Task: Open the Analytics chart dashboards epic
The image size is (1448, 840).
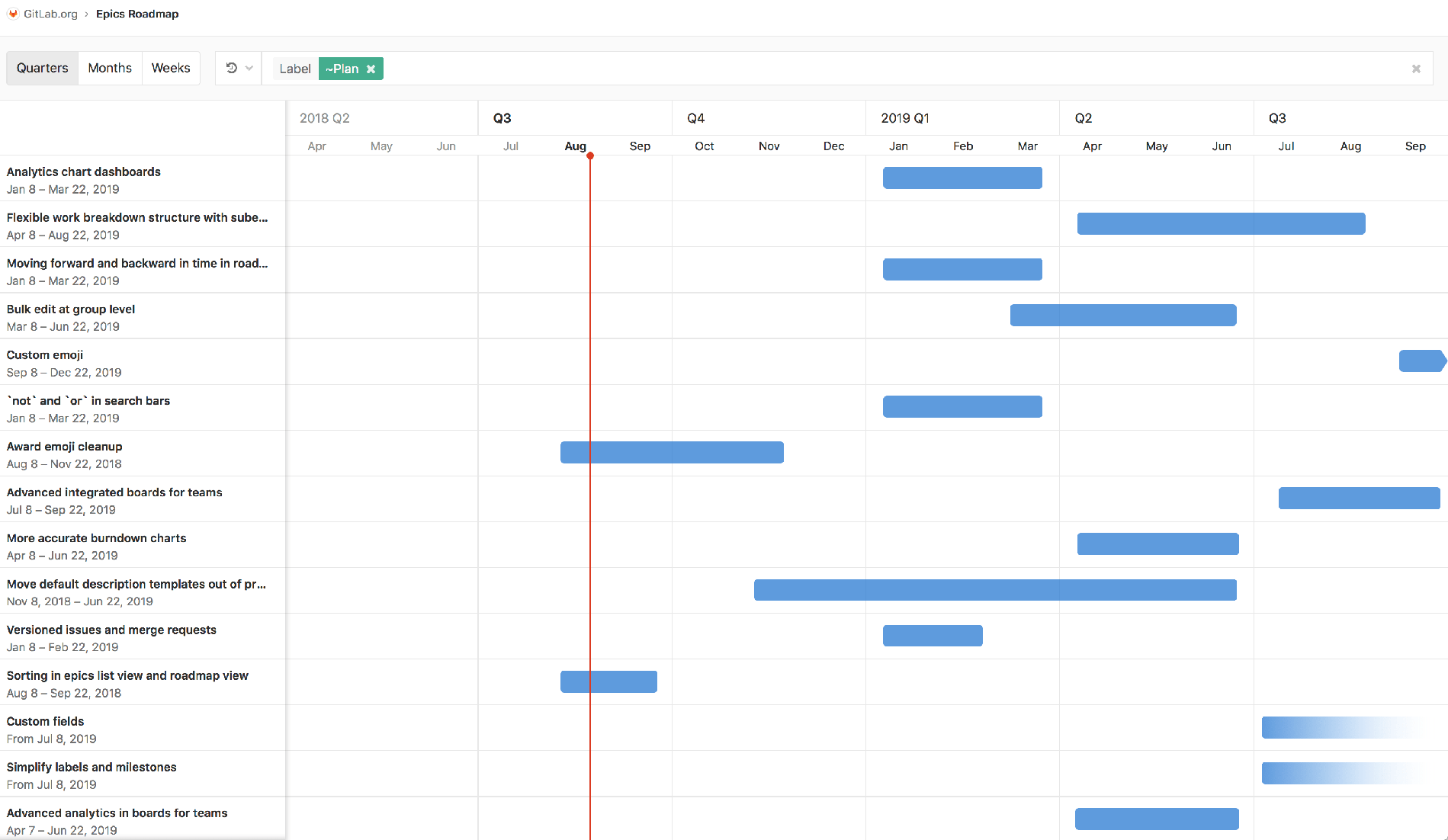Action: point(83,172)
